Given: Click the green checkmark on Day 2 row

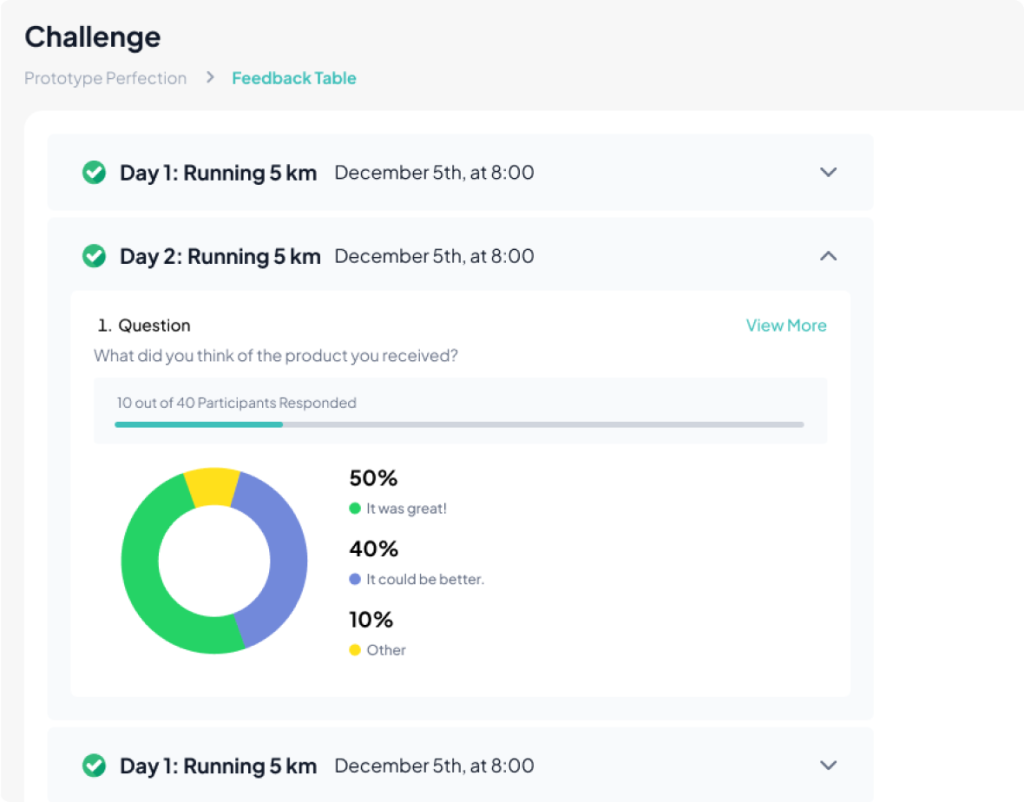Looking at the screenshot, I should pyautogui.click(x=94, y=257).
